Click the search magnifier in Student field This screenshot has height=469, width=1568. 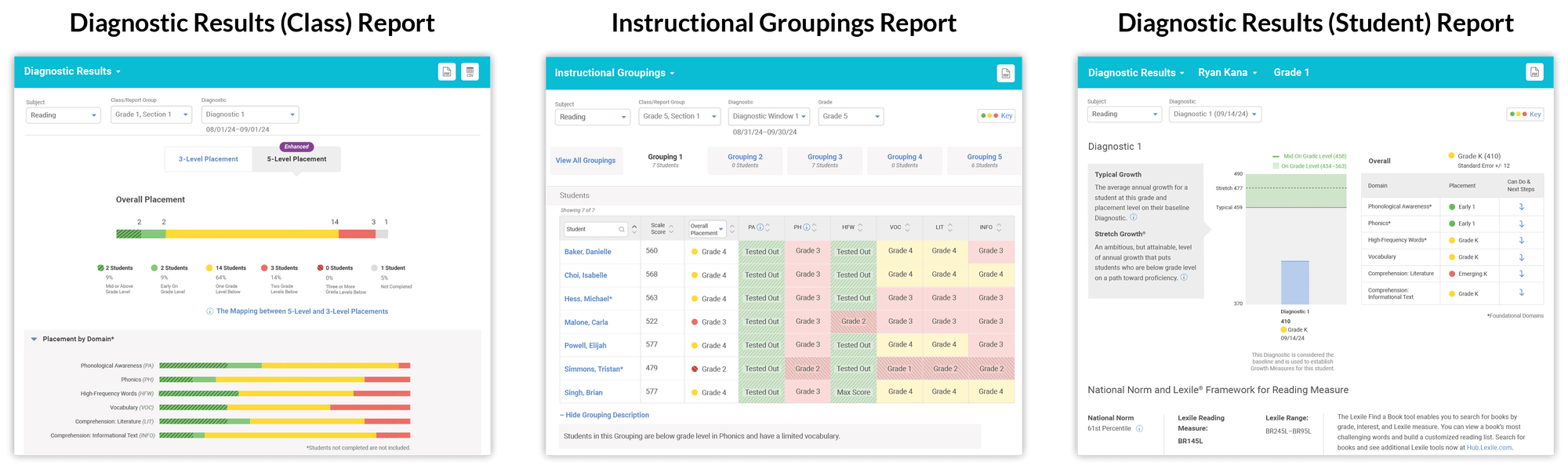(x=622, y=229)
